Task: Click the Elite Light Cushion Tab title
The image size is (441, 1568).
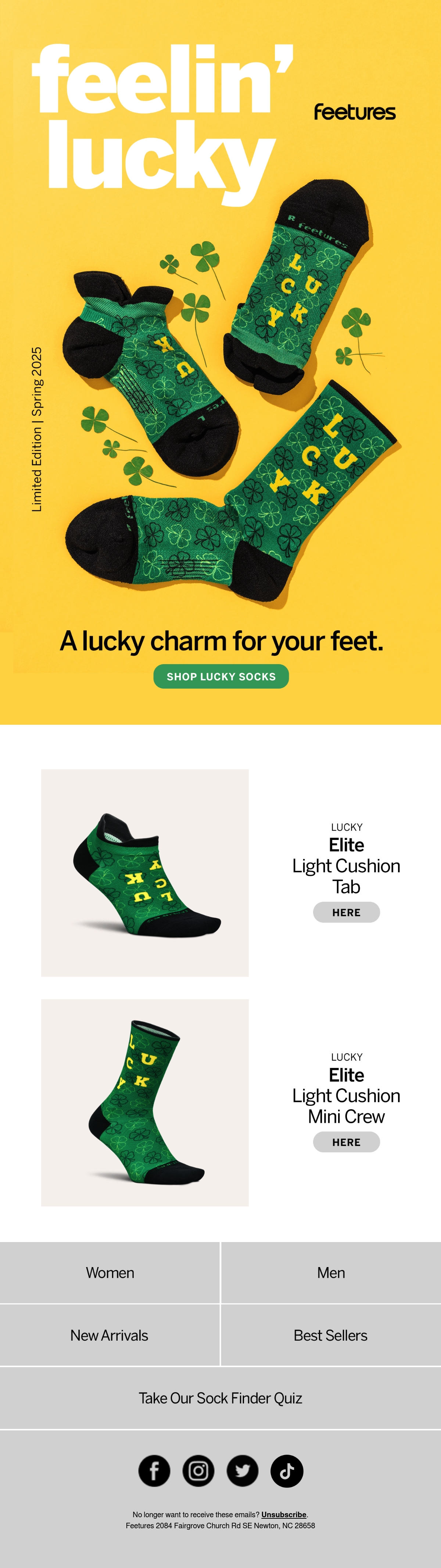Action: [x=346, y=866]
